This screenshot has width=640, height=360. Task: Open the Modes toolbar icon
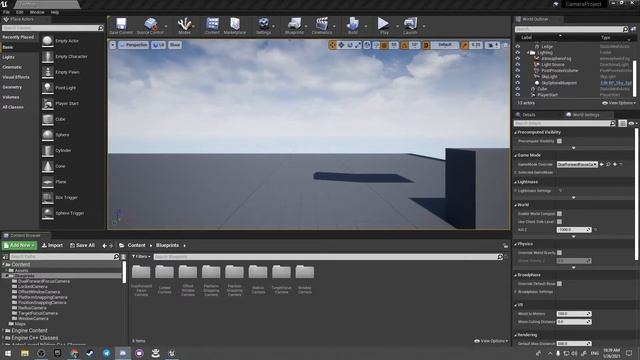(x=184, y=25)
